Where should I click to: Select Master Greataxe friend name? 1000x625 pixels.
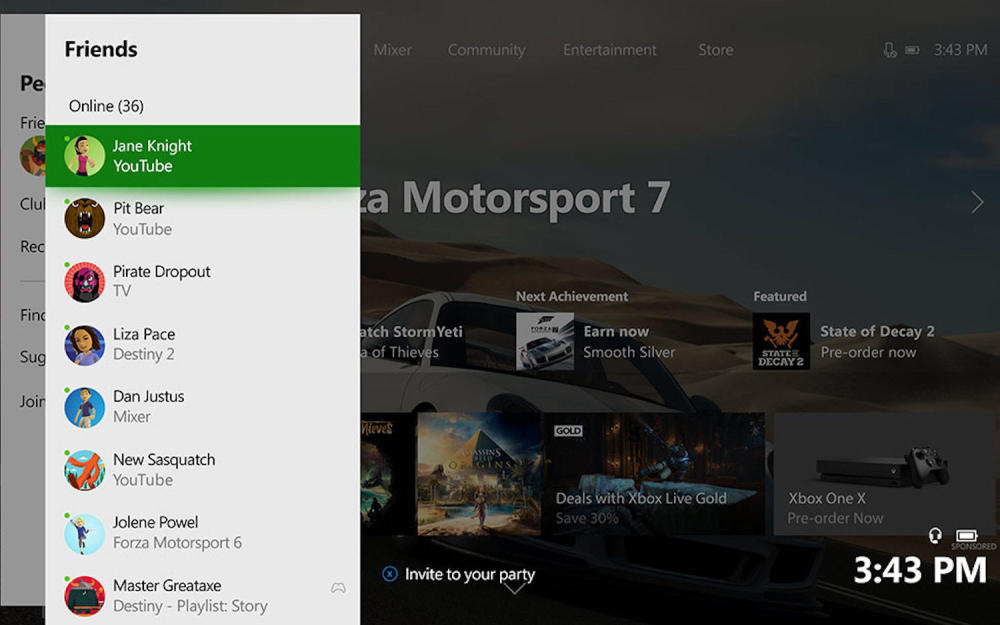coord(167,585)
